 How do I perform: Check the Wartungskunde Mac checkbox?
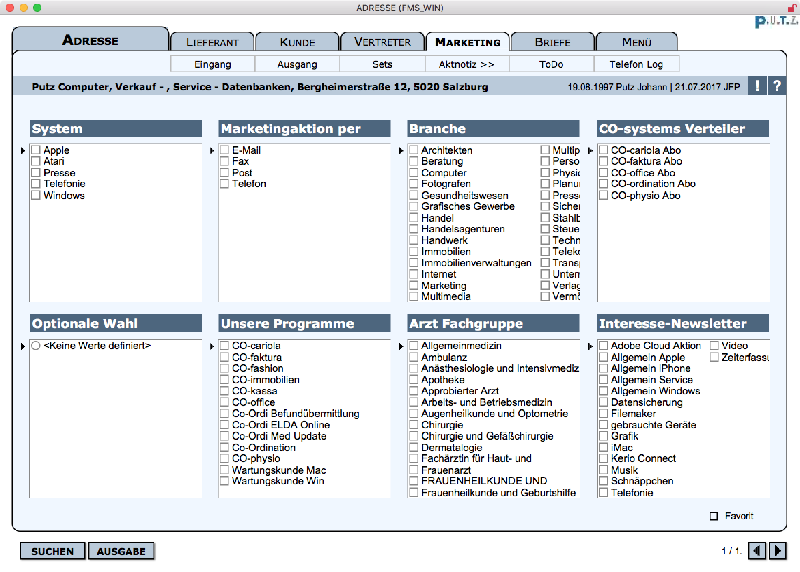(x=224, y=470)
